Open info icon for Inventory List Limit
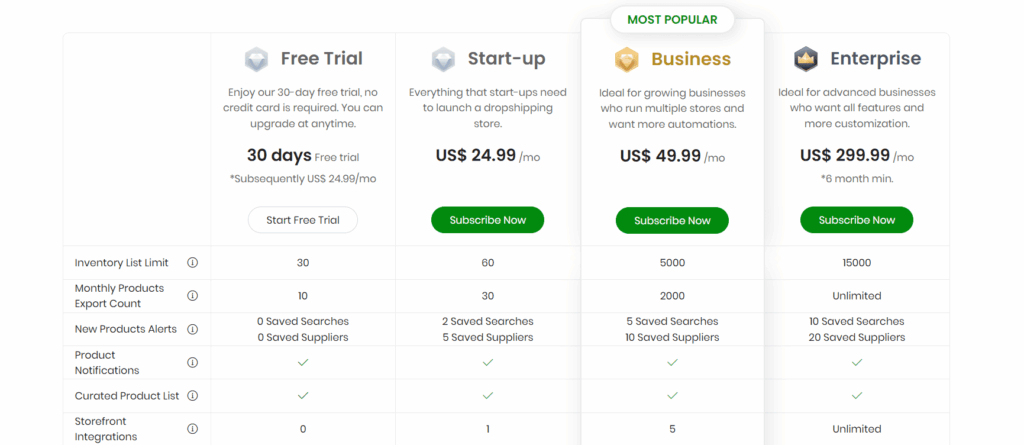The height and width of the screenshot is (445, 1024). (193, 263)
